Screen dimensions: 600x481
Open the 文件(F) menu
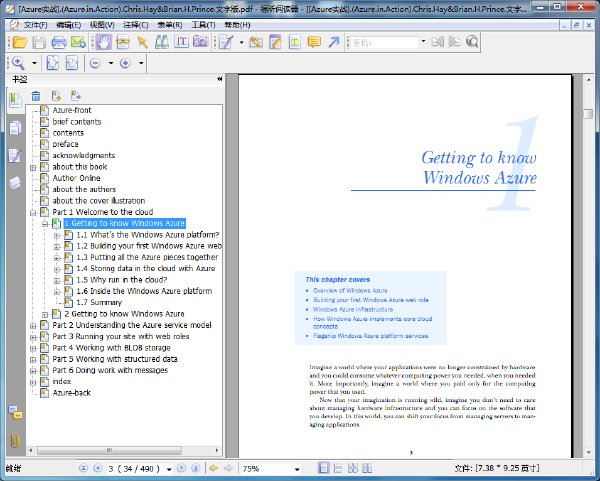click(36, 25)
